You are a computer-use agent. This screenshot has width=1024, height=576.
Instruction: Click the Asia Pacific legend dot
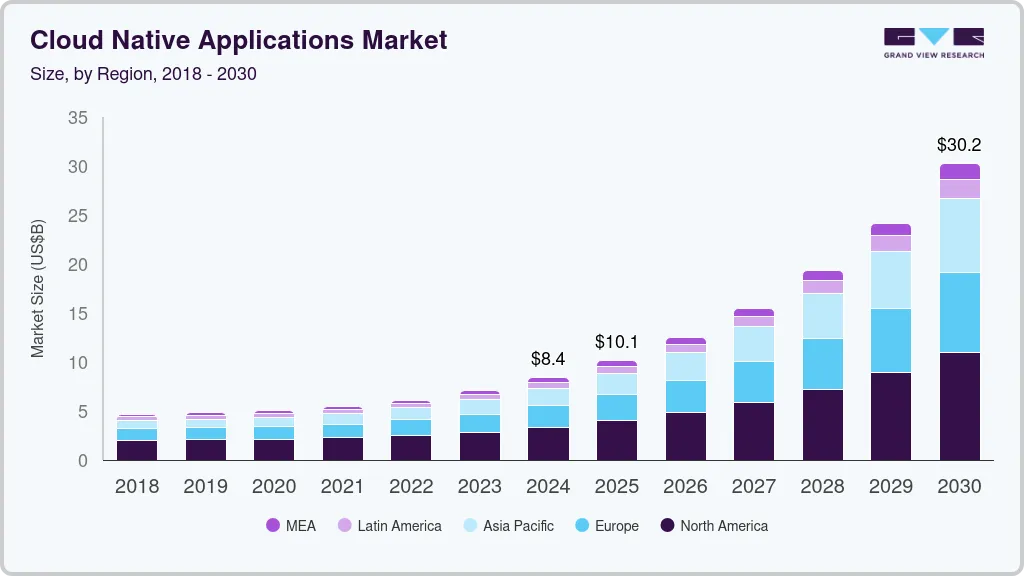(469, 526)
